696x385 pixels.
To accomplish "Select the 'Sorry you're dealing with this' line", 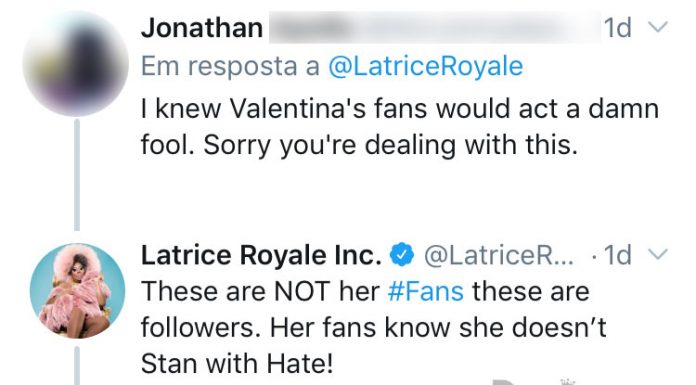I will tap(391, 145).
